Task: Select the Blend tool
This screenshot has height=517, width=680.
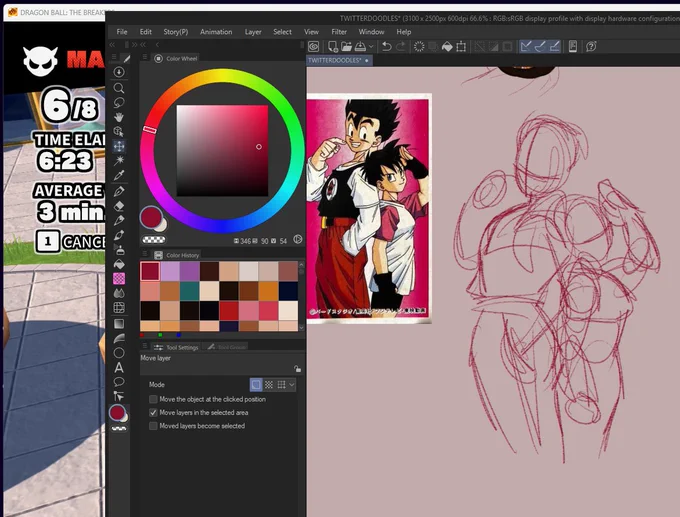Action: (x=119, y=293)
